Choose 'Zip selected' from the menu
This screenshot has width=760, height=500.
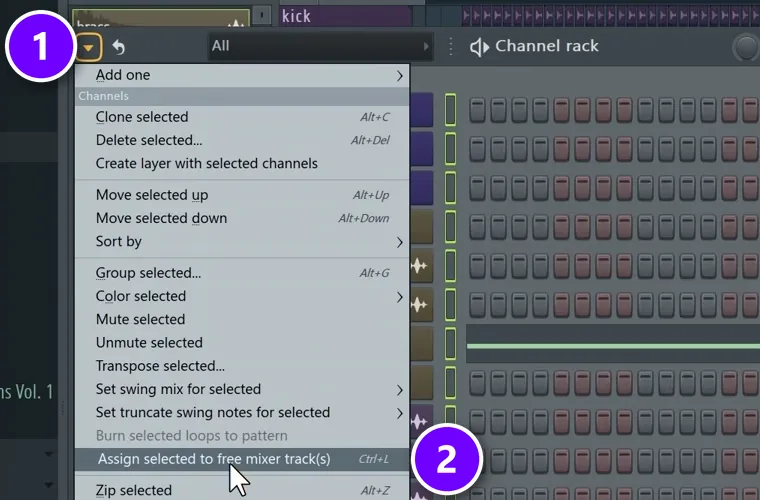coord(242,490)
